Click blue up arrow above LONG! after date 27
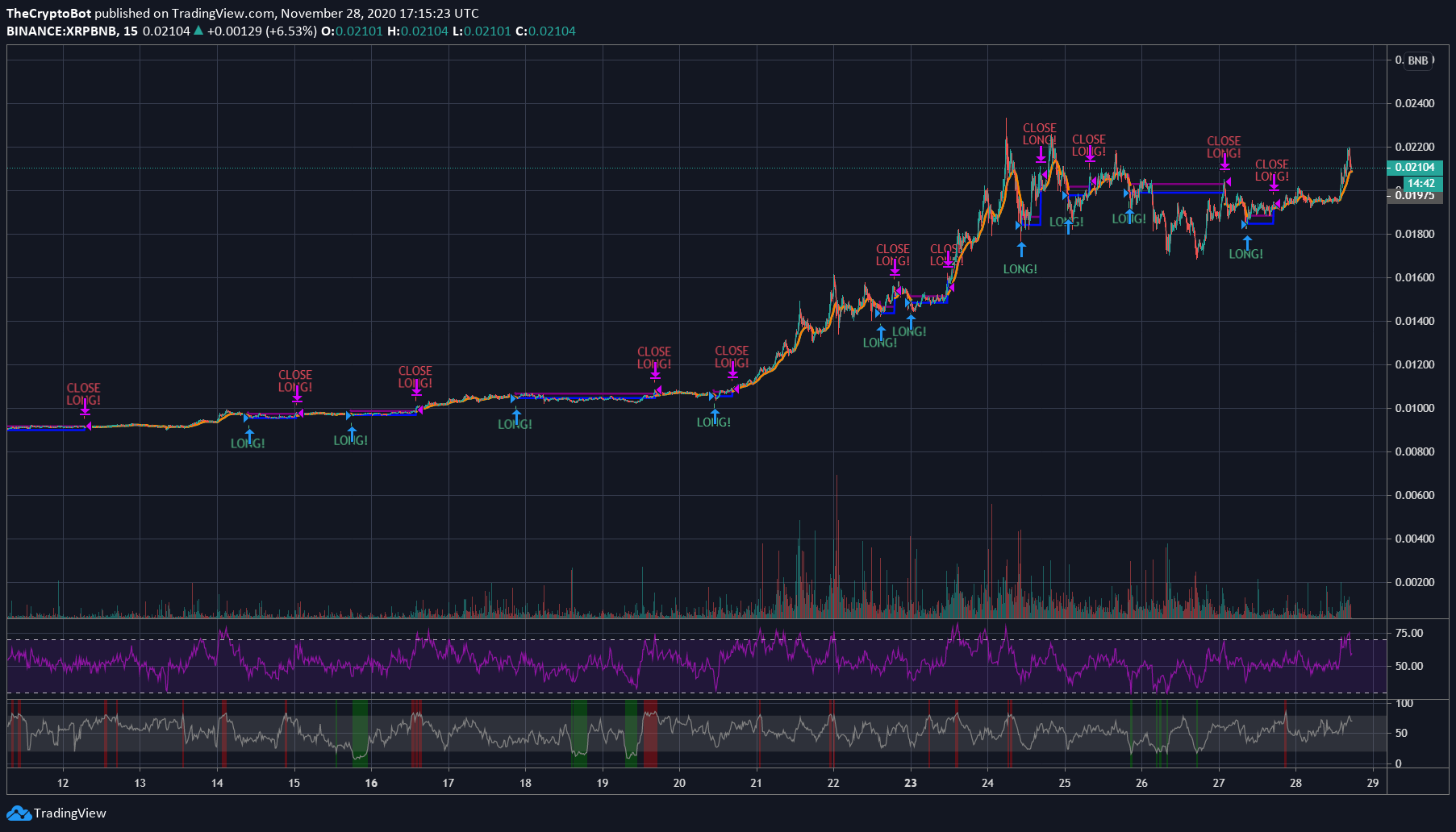The width and height of the screenshot is (1456, 832). tap(1247, 242)
